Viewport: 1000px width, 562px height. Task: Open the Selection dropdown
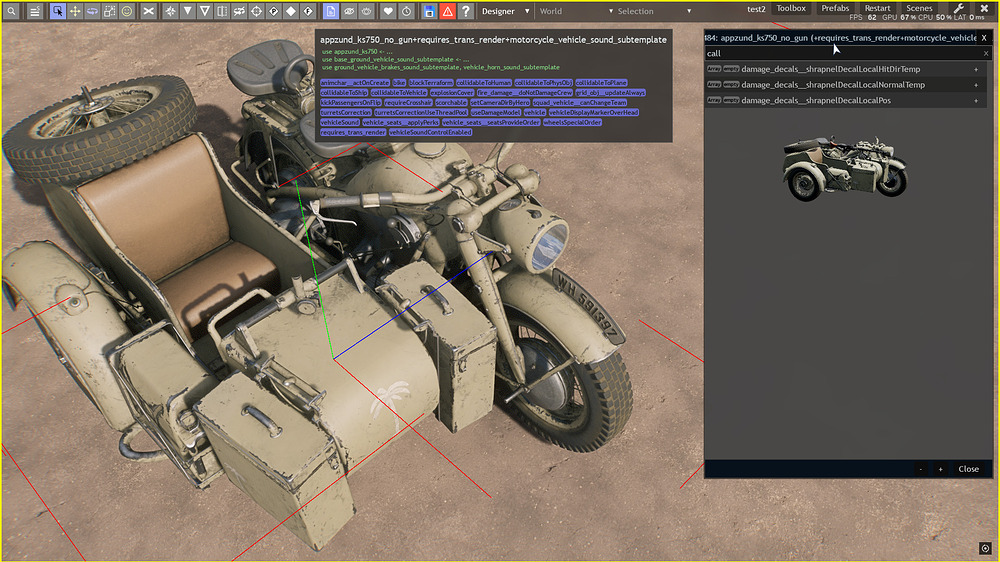[x=654, y=11]
